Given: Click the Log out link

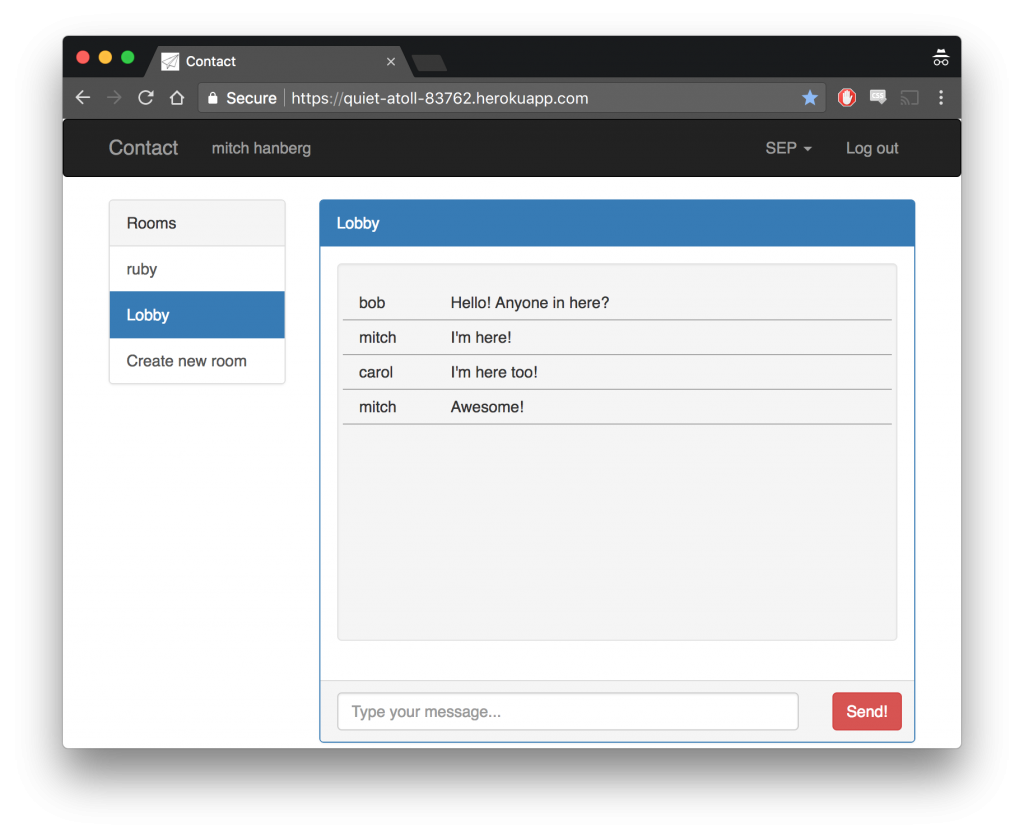Looking at the screenshot, I should [x=871, y=147].
